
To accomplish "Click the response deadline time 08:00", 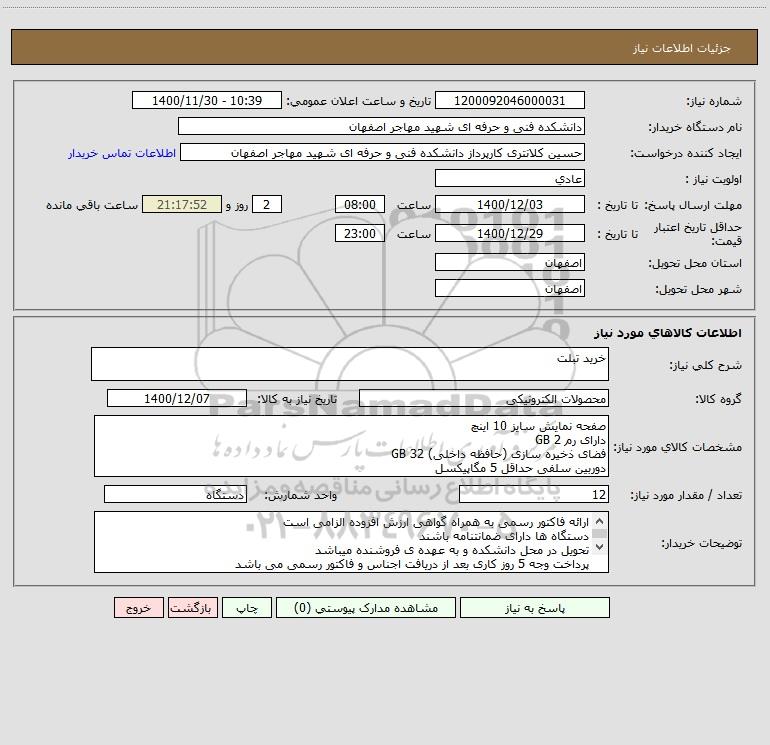I will pos(359,204).
